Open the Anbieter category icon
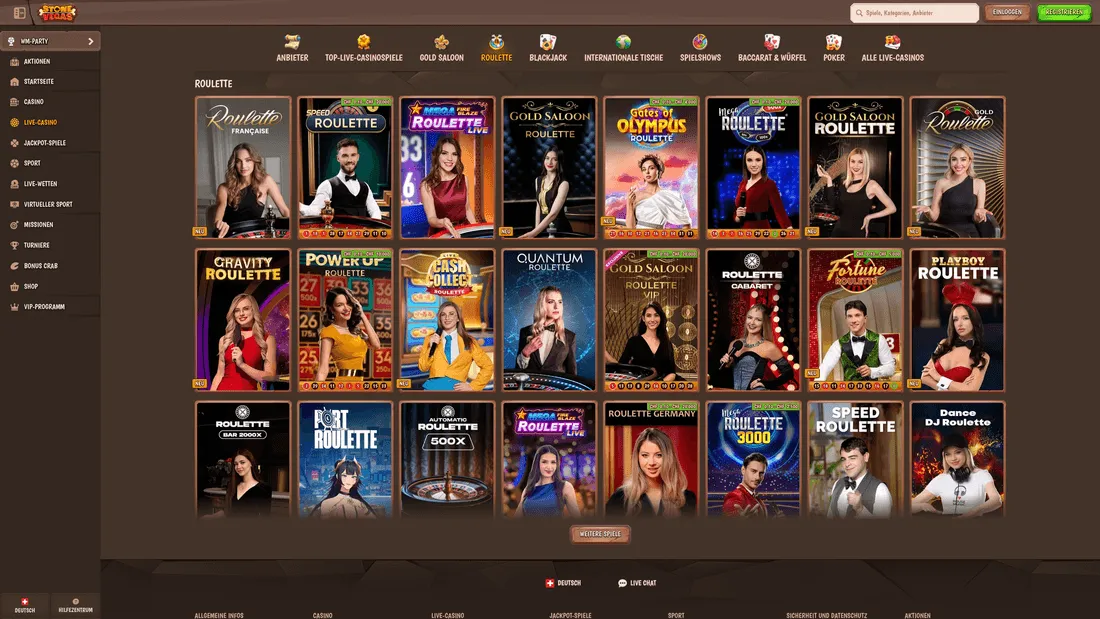This screenshot has height=619, width=1100. pyautogui.click(x=293, y=42)
